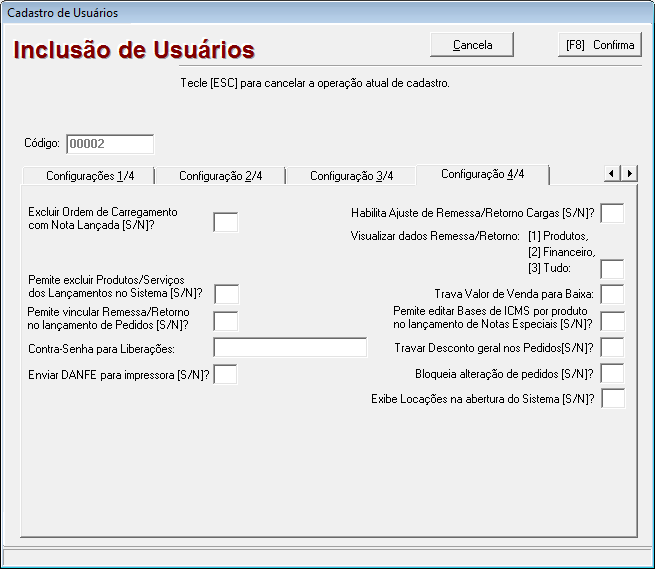The height and width of the screenshot is (569, 655).
Task: Open the Configuração 2/4 tab
Action: tap(220, 176)
